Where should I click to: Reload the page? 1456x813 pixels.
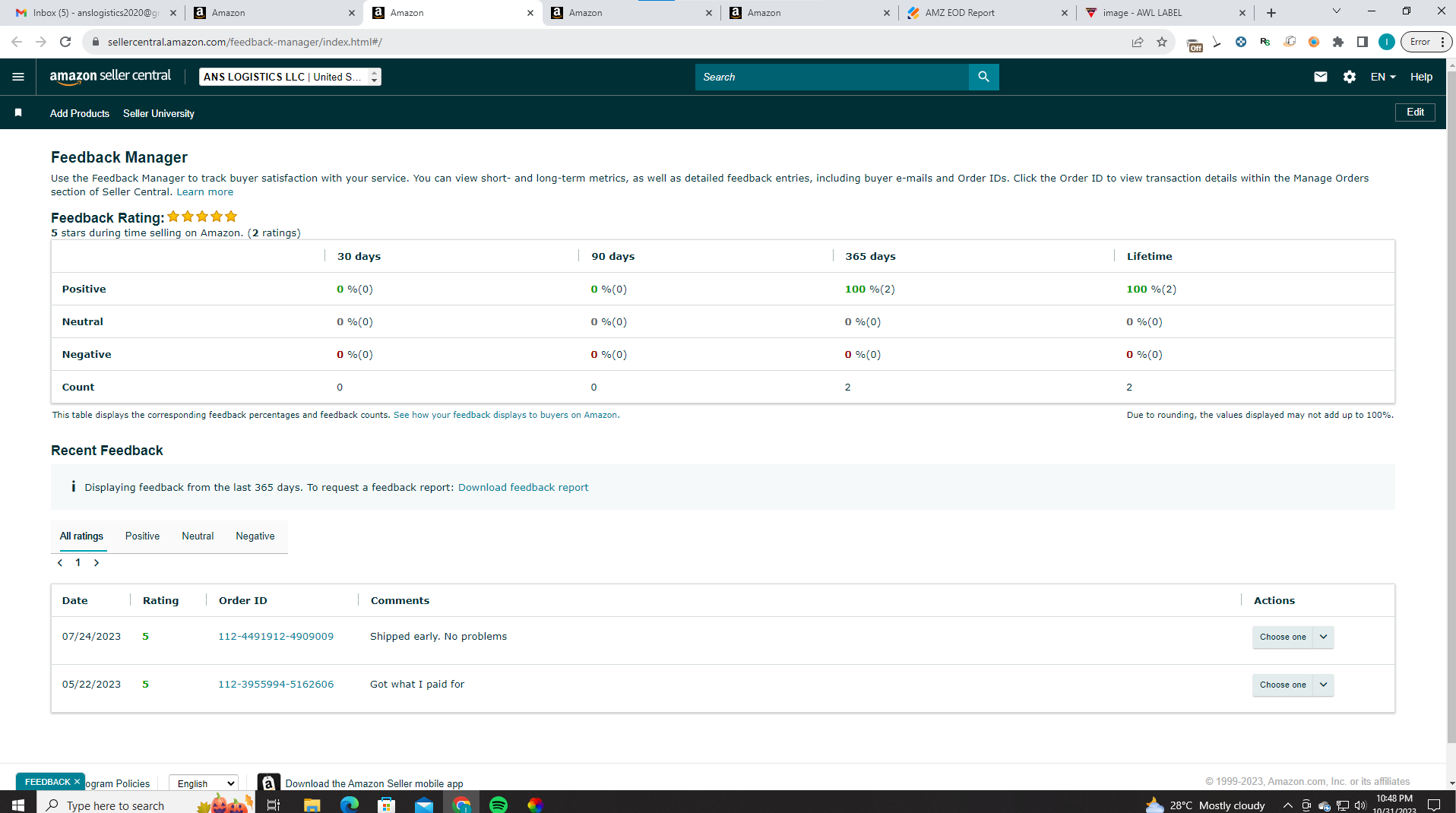[65, 42]
